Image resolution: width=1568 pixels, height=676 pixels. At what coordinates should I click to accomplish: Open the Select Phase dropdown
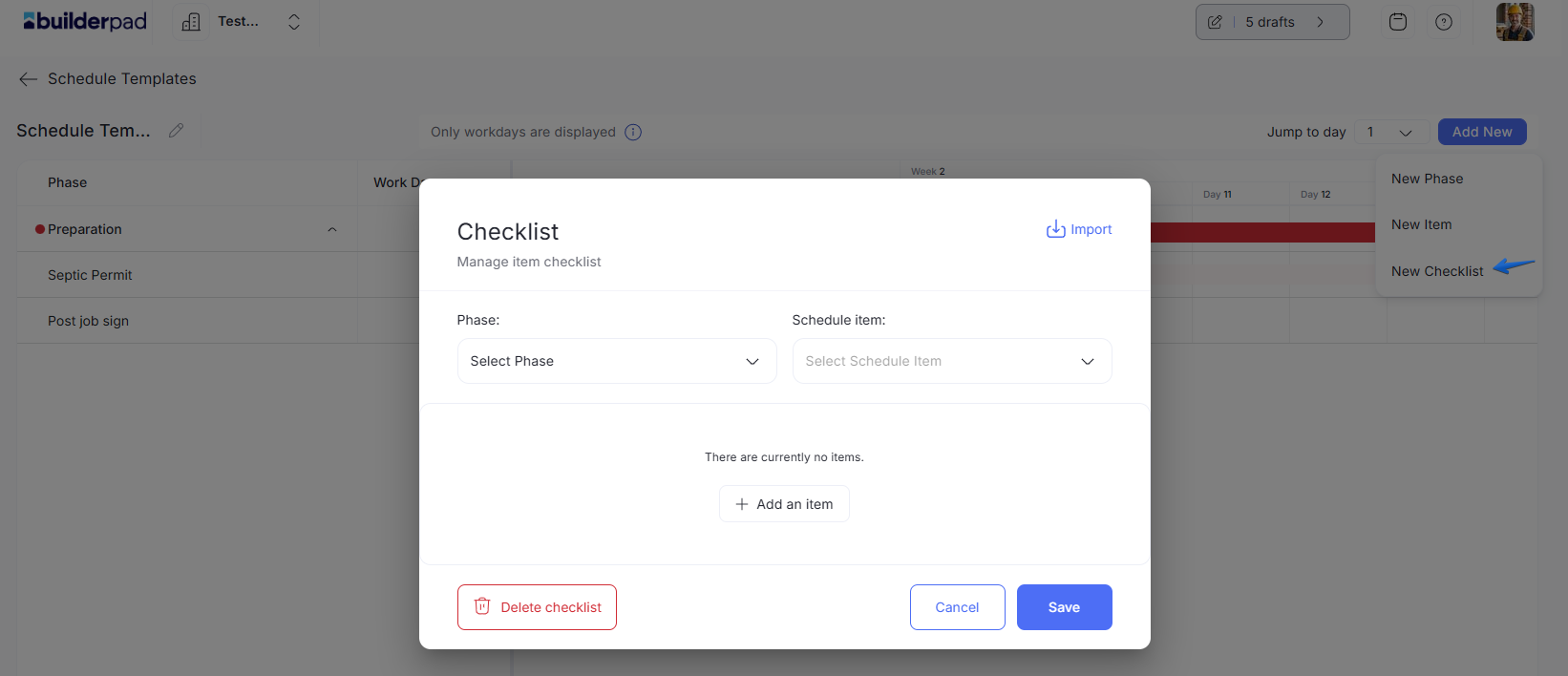[617, 361]
